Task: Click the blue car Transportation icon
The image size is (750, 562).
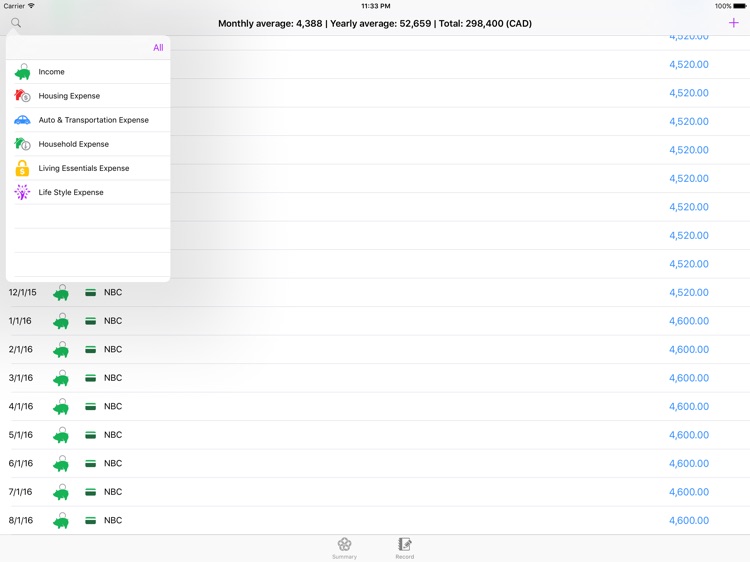Action: (22, 120)
